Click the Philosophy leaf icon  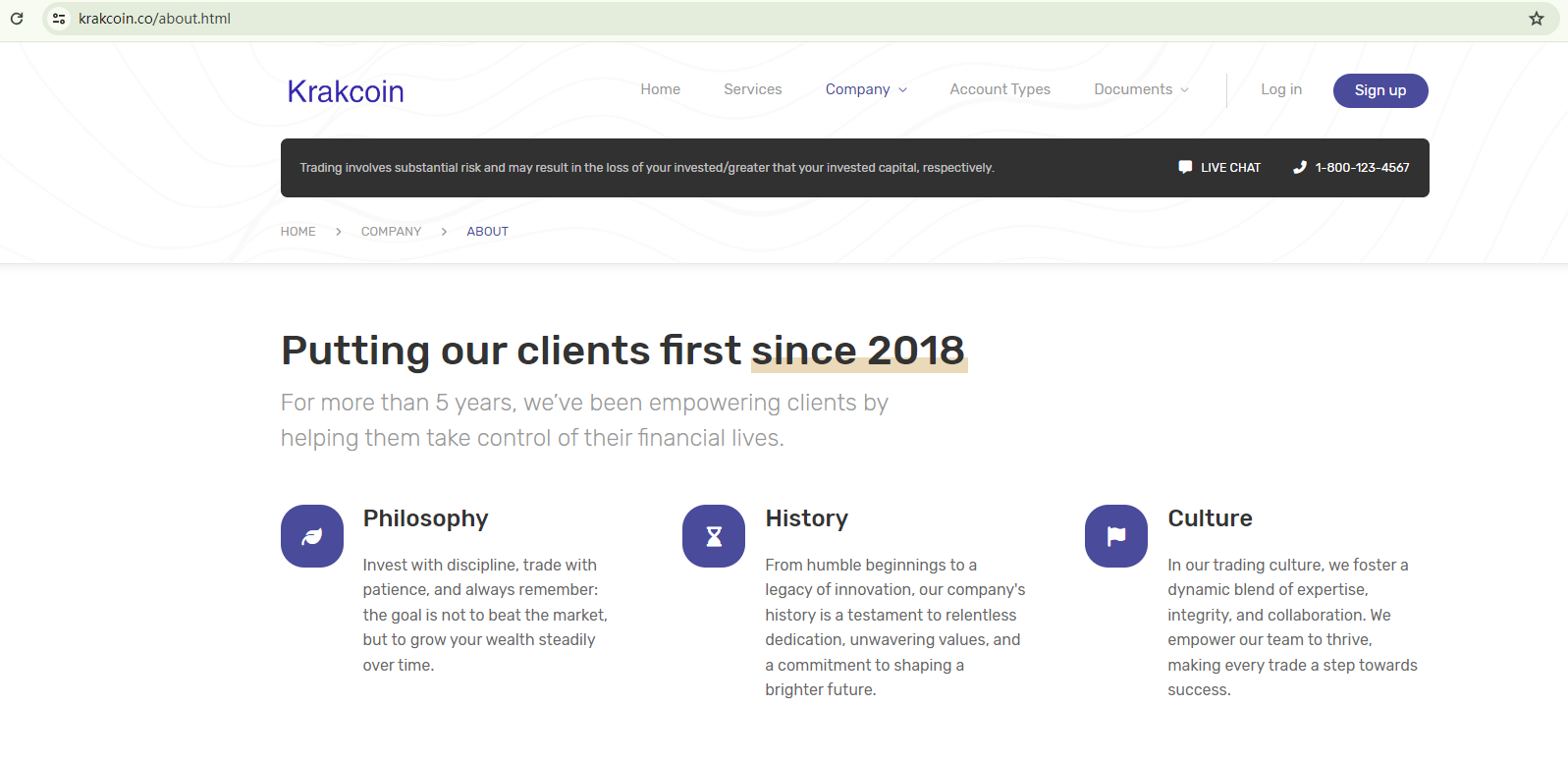click(x=312, y=536)
